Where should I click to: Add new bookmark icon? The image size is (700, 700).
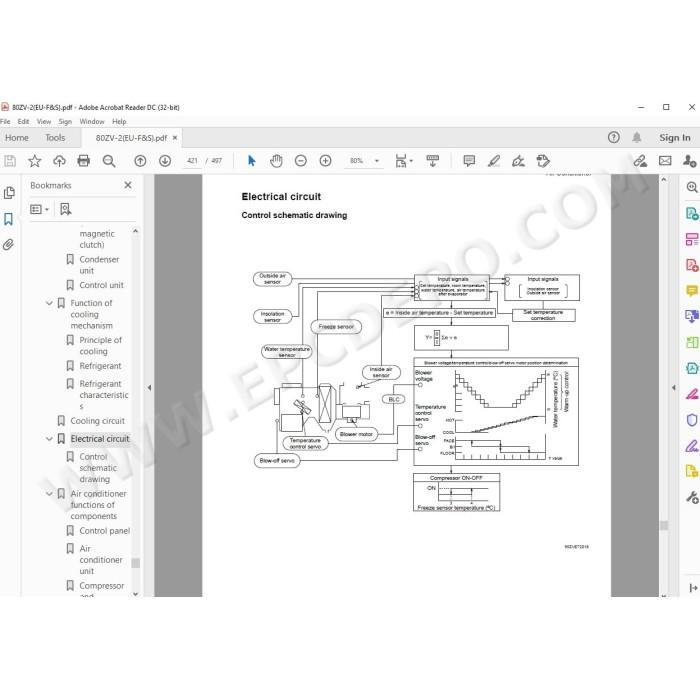tap(66, 209)
